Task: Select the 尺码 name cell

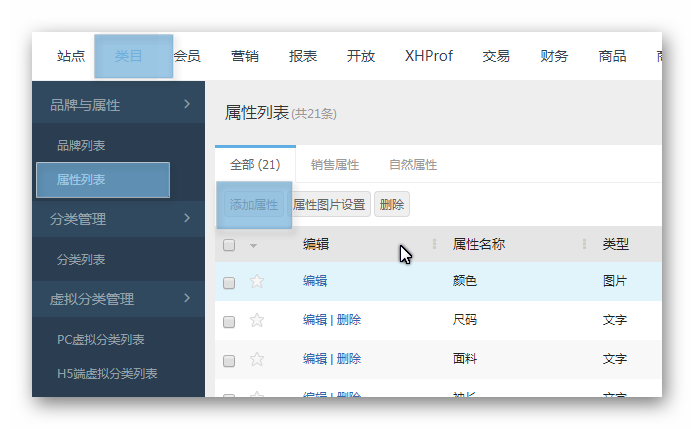Action: pyautogui.click(x=465, y=320)
